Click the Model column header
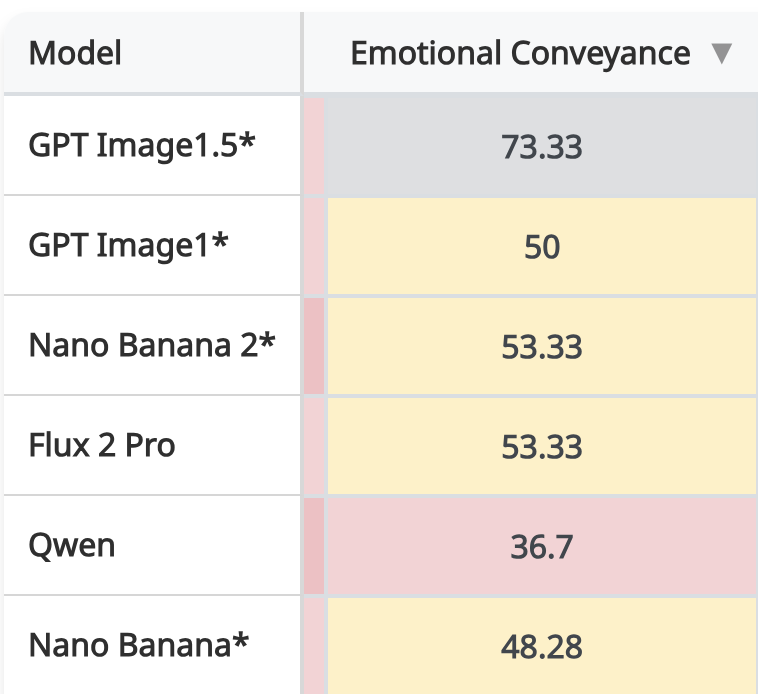Screen dimensions: 758x694 152,52
